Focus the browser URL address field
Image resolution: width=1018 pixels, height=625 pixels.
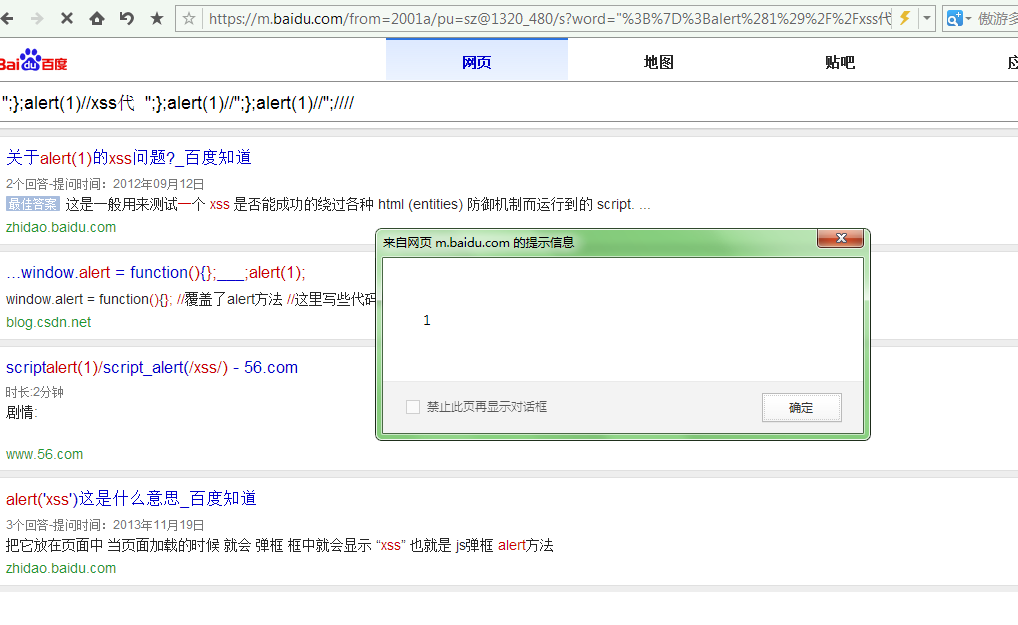coord(549,19)
